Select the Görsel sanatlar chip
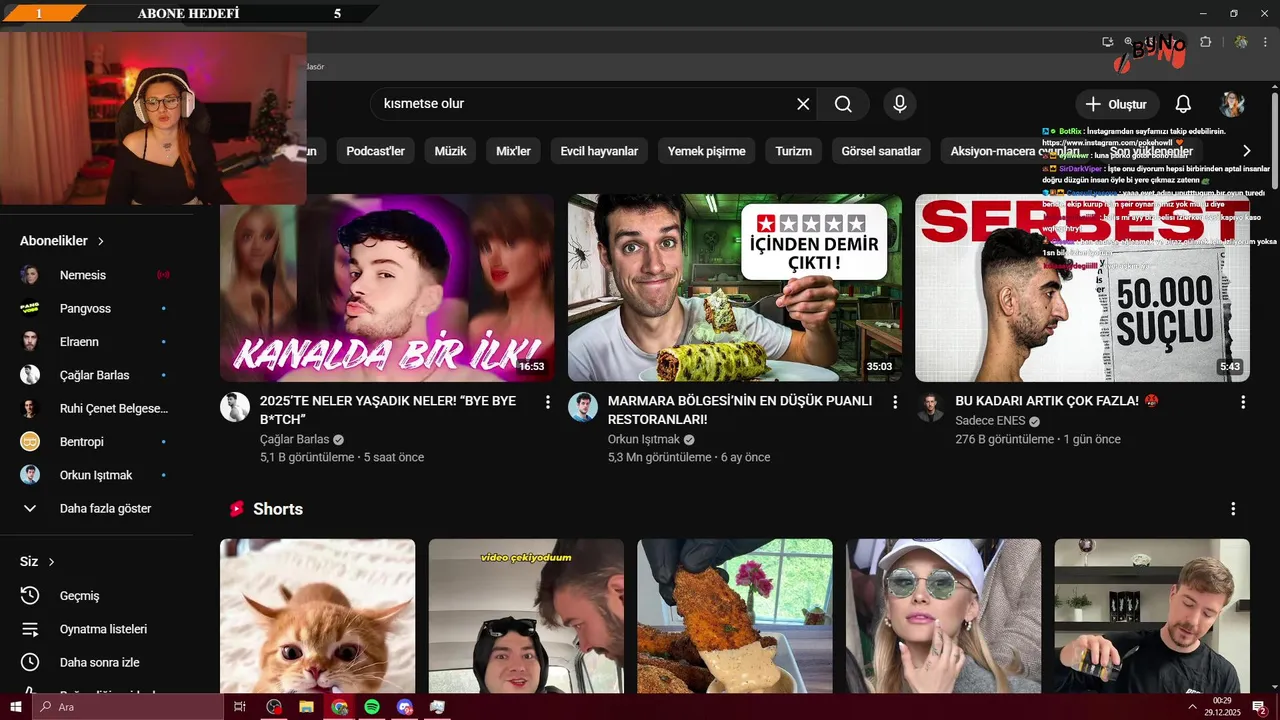Screen dimensions: 1280x720 [x=881, y=151]
